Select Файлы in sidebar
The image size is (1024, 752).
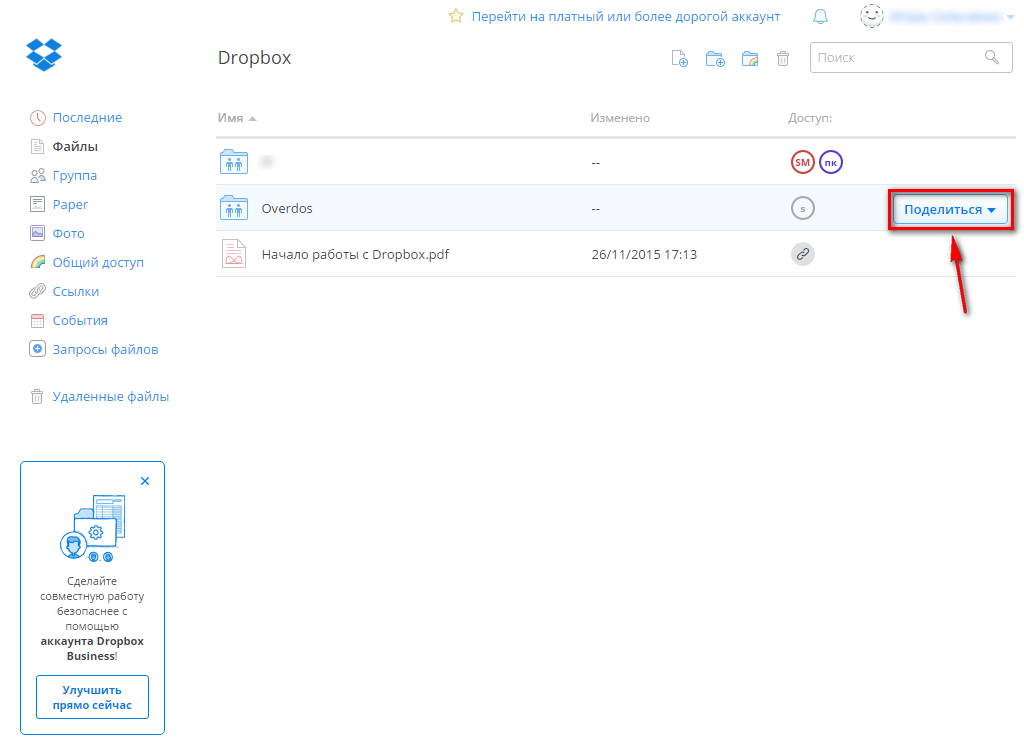click(x=75, y=146)
